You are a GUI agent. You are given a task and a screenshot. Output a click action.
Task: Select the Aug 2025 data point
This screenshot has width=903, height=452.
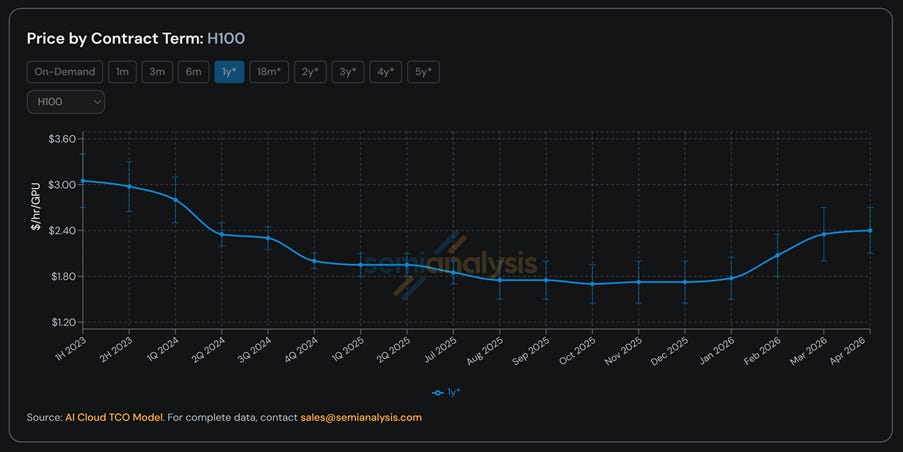(x=500, y=280)
